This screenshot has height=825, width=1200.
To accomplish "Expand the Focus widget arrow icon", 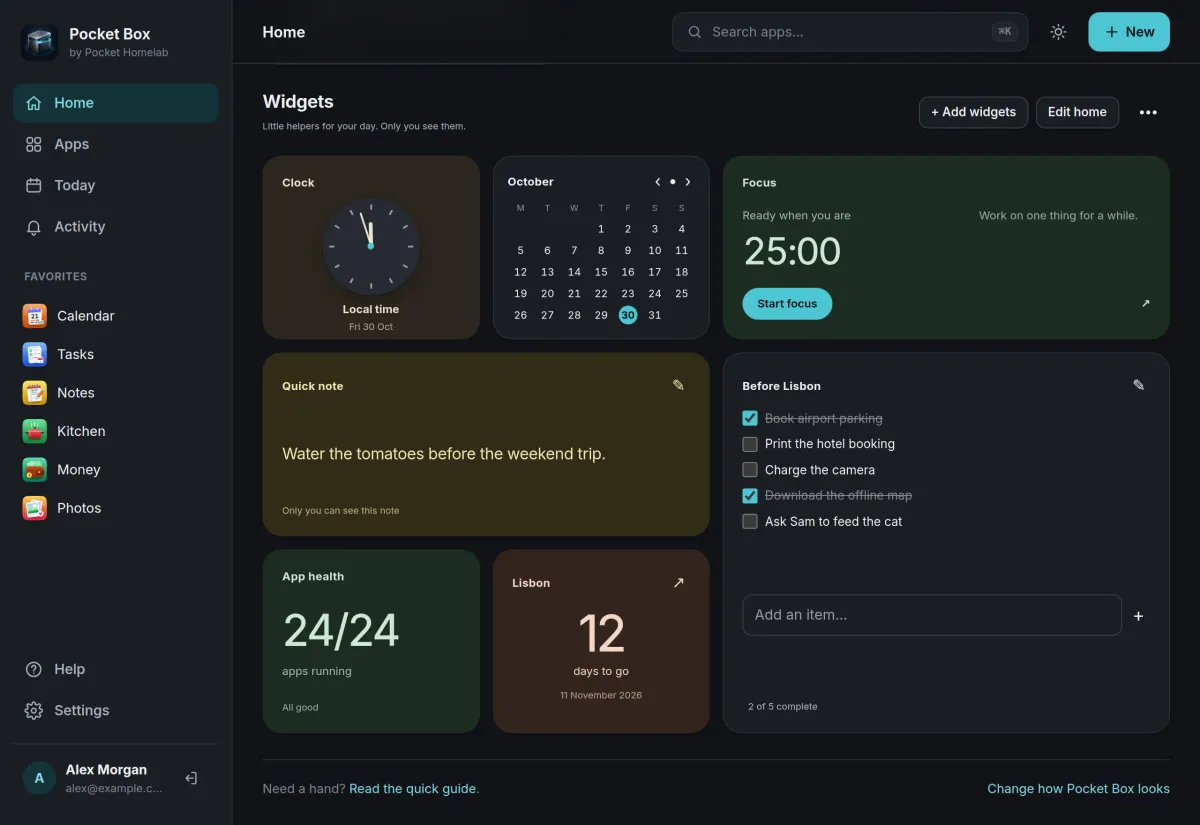I will coord(1145,303).
